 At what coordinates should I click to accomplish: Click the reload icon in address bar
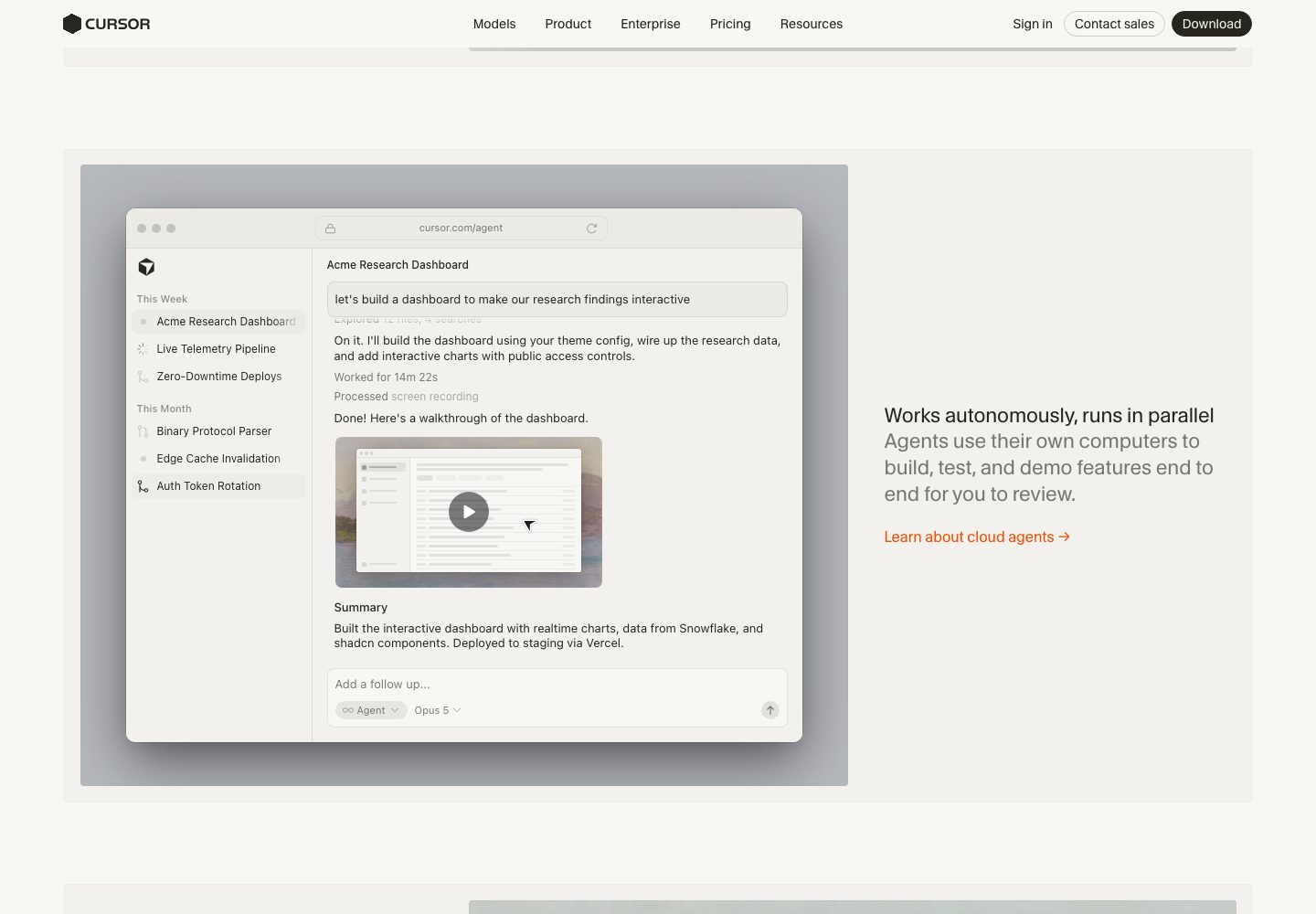point(591,228)
